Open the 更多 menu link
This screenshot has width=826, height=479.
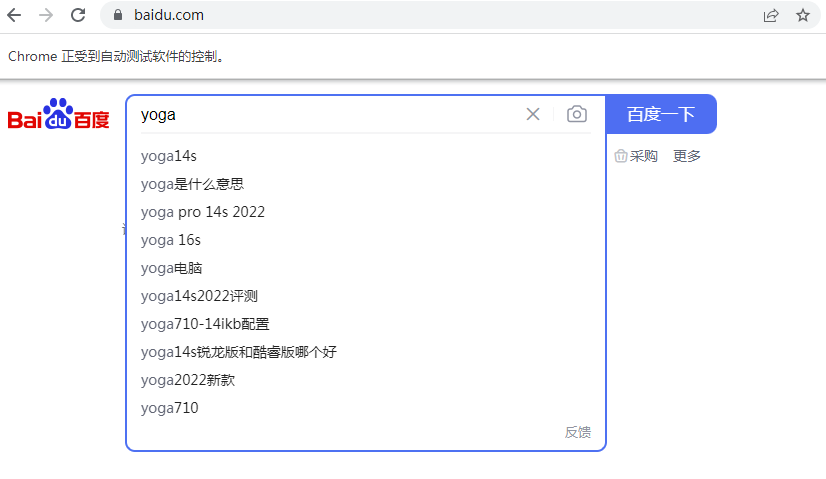(x=687, y=156)
